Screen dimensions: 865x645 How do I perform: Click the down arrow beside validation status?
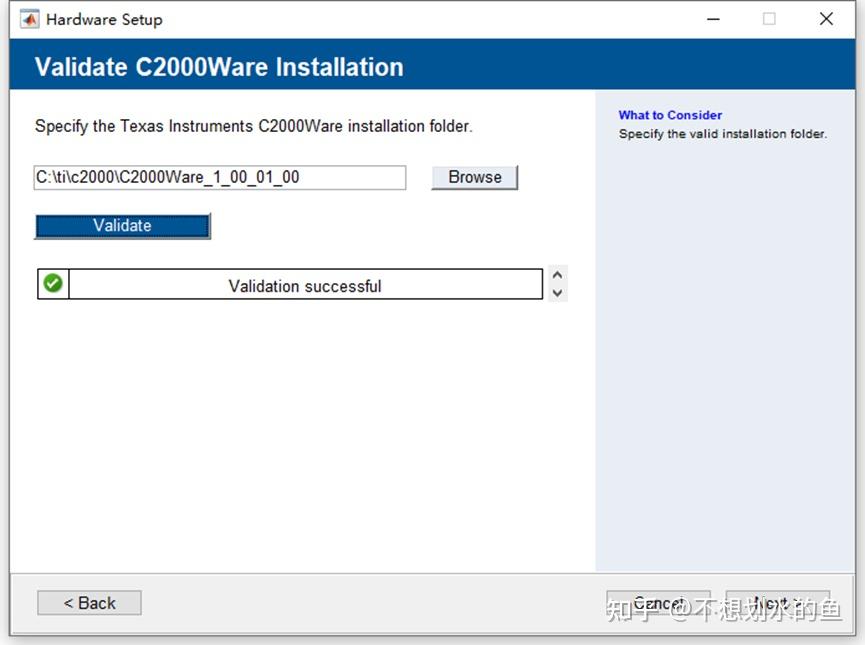(557, 293)
